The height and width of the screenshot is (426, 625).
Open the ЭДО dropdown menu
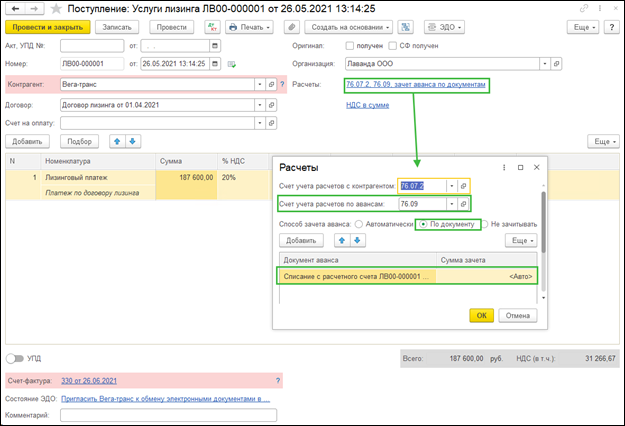[x=444, y=27]
